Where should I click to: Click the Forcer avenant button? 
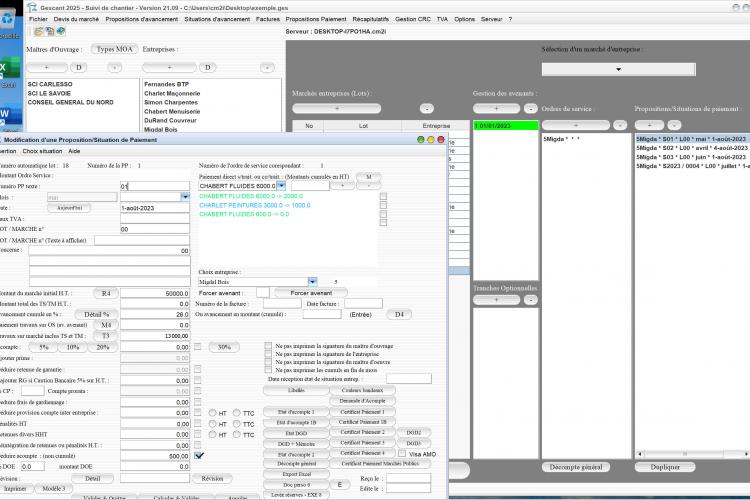[x=311, y=293]
